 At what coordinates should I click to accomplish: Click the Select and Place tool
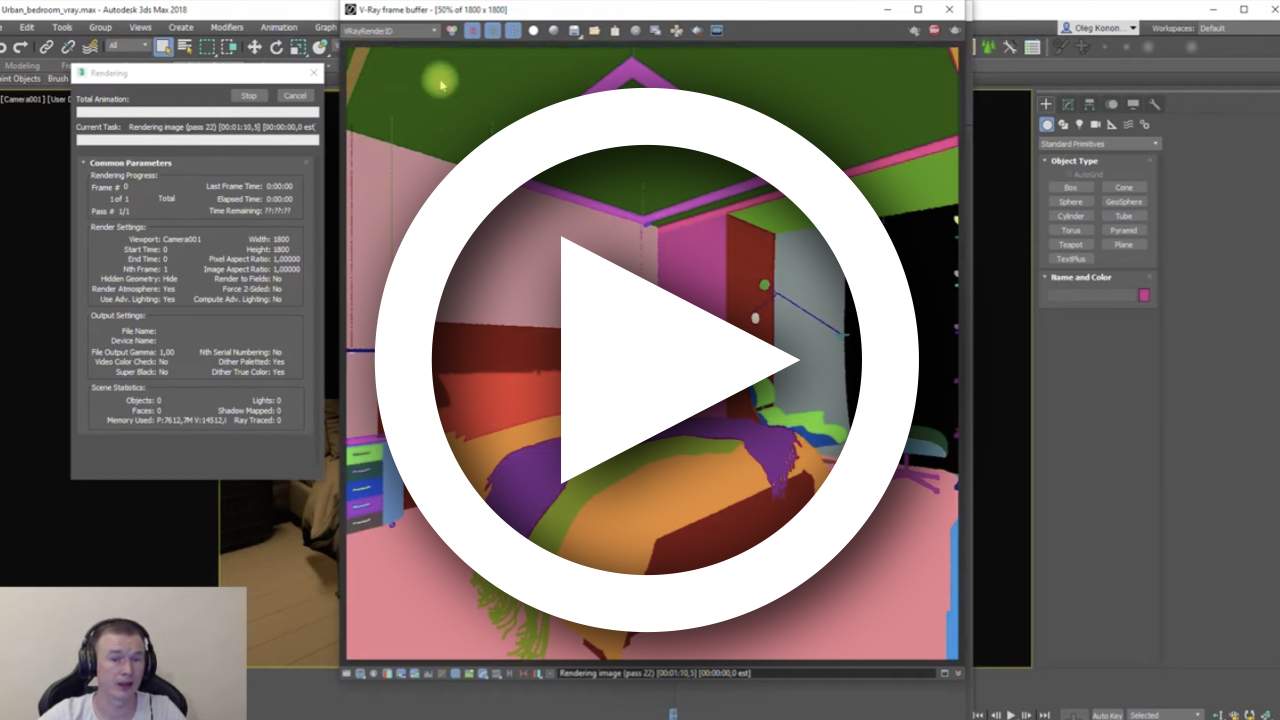320,47
